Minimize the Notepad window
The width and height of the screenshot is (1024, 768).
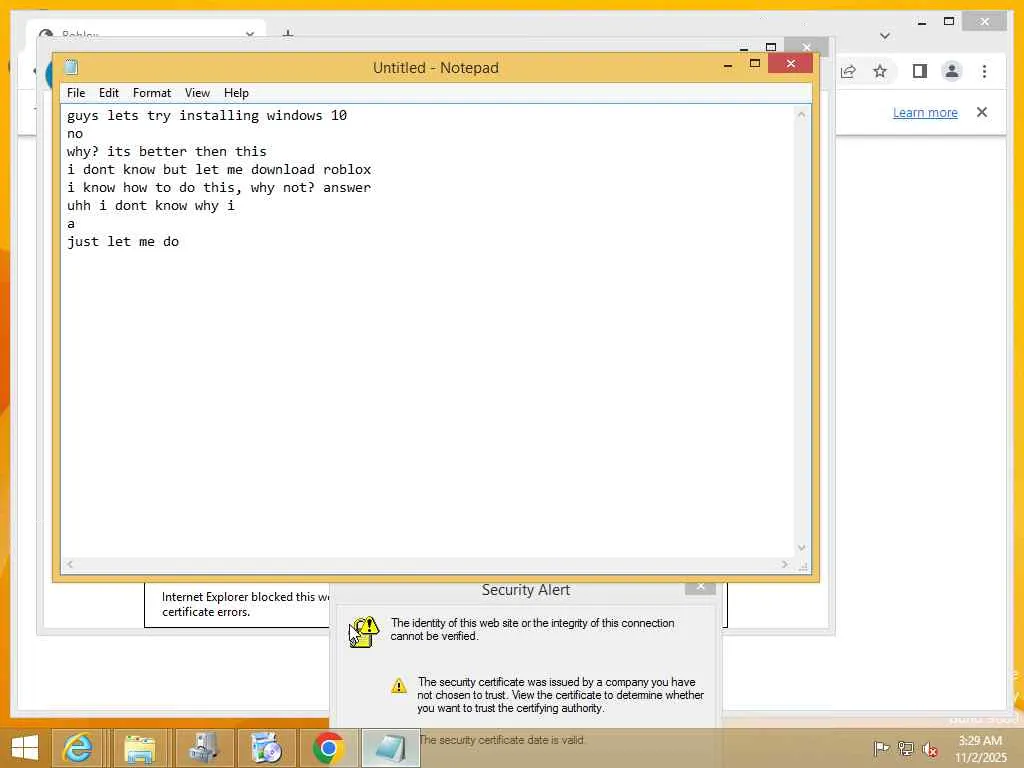click(x=728, y=65)
